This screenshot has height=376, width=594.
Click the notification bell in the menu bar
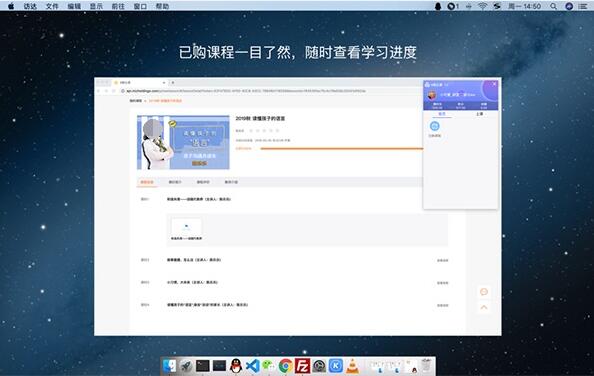point(438,6)
